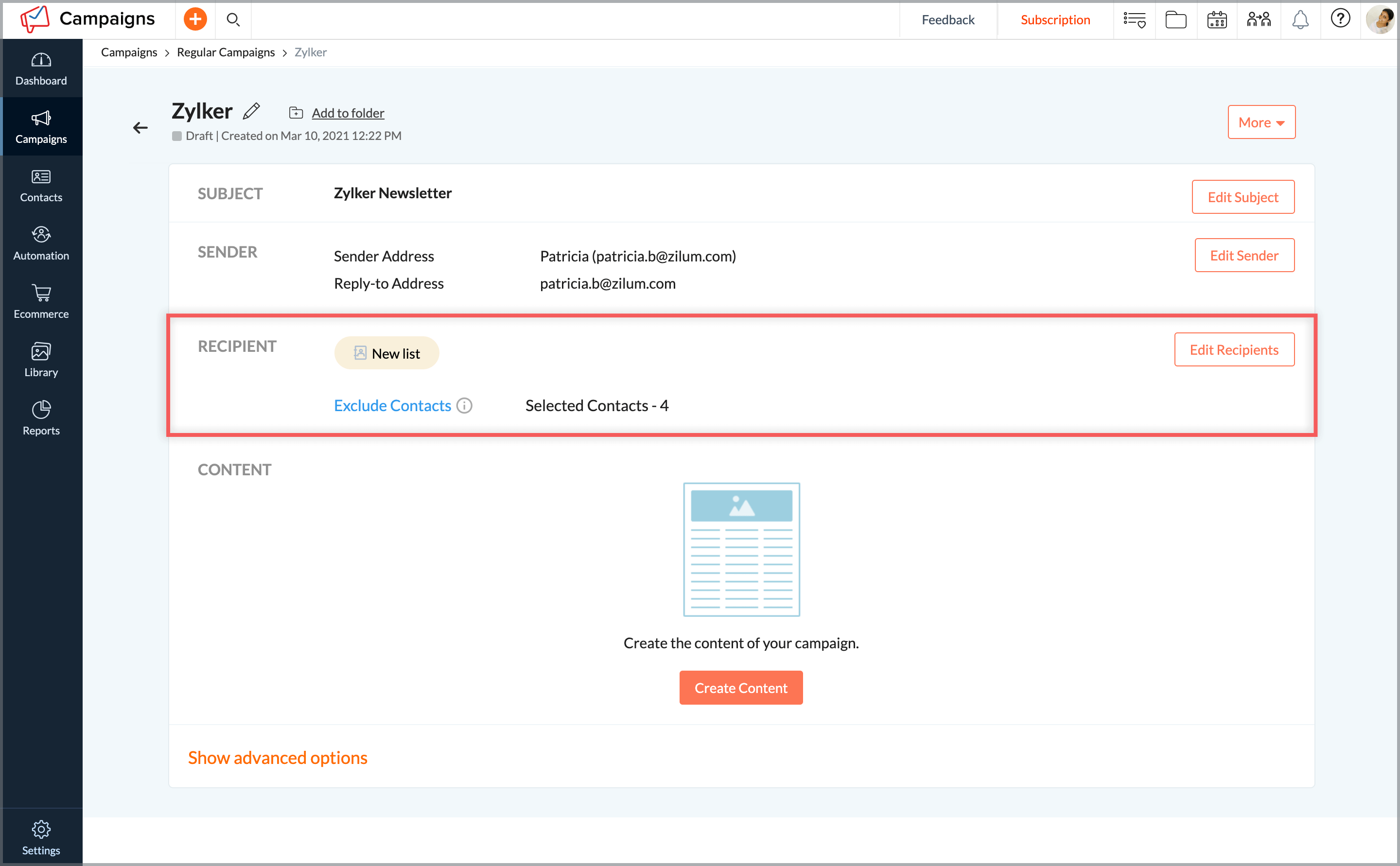Open the Exclude Contacts link
Screen dimensions: 1400x866
click(x=392, y=405)
